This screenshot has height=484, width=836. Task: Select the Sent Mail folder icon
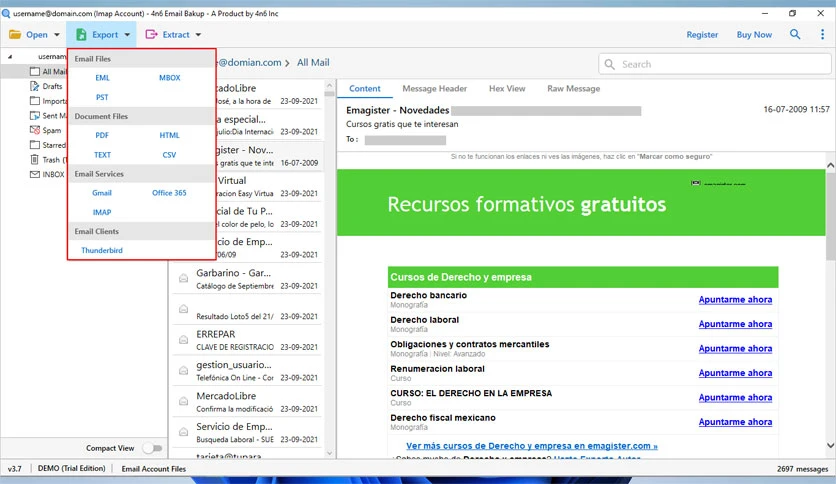coord(35,115)
